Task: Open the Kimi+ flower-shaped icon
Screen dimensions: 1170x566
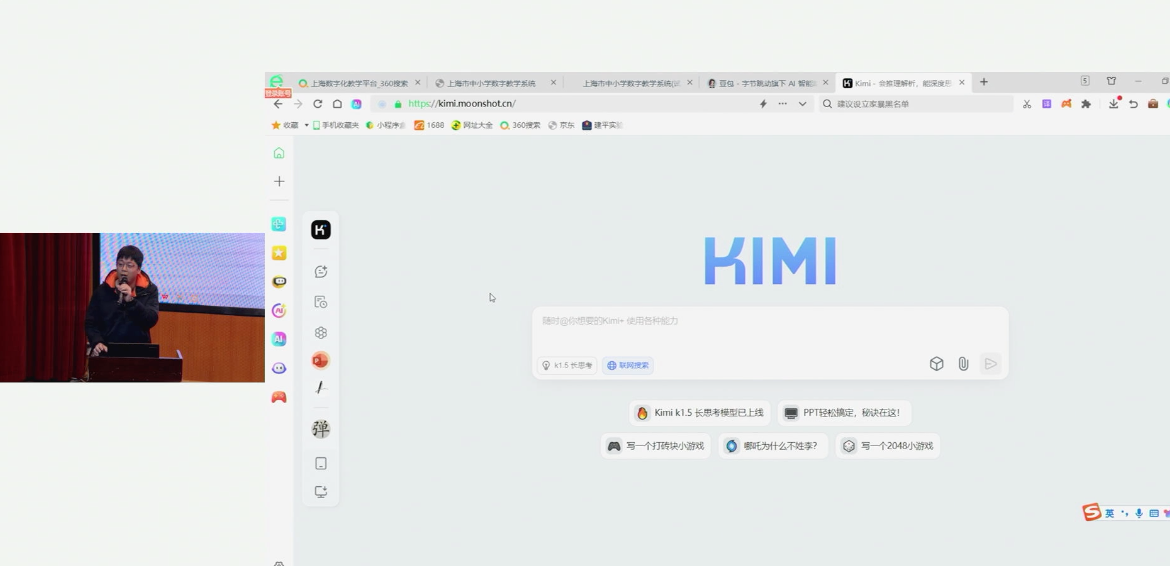Action: (x=321, y=333)
